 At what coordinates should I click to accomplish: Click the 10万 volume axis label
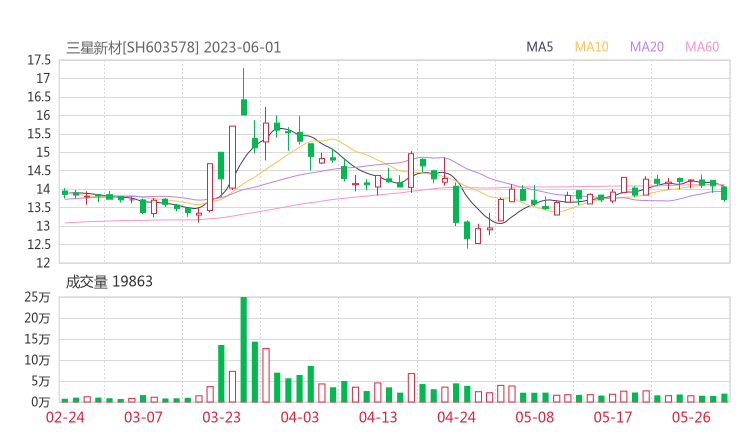click(x=37, y=360)
